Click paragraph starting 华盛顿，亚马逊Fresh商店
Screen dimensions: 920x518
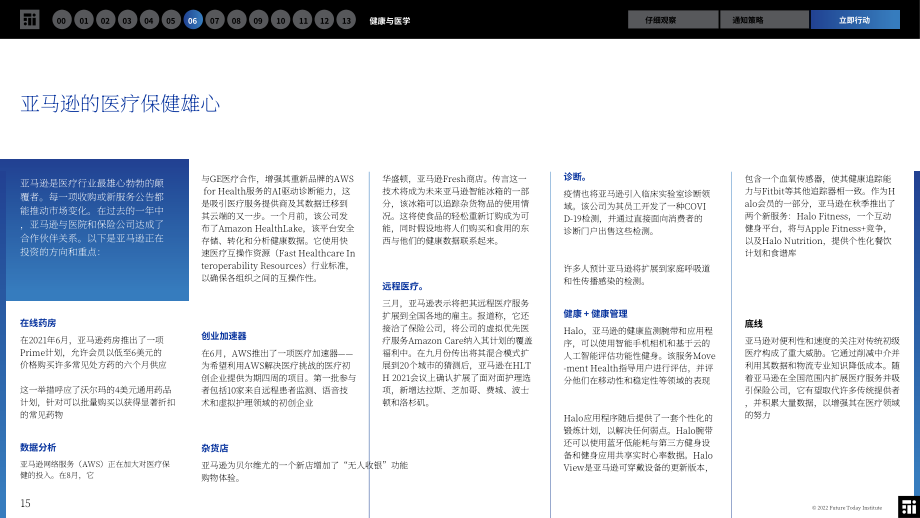pyautogui.click(x=456, y=209)
